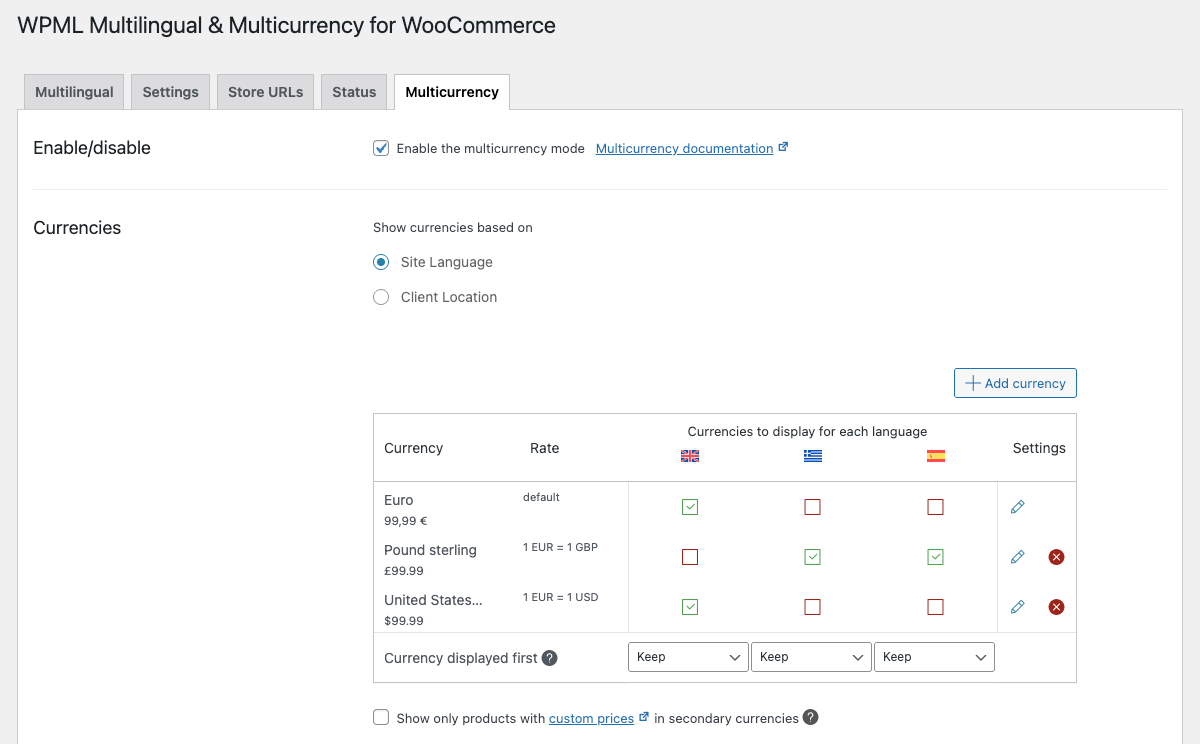Open help tooltip for Currency displayed first
The image size is (1200, 744).
click(549, 658)
